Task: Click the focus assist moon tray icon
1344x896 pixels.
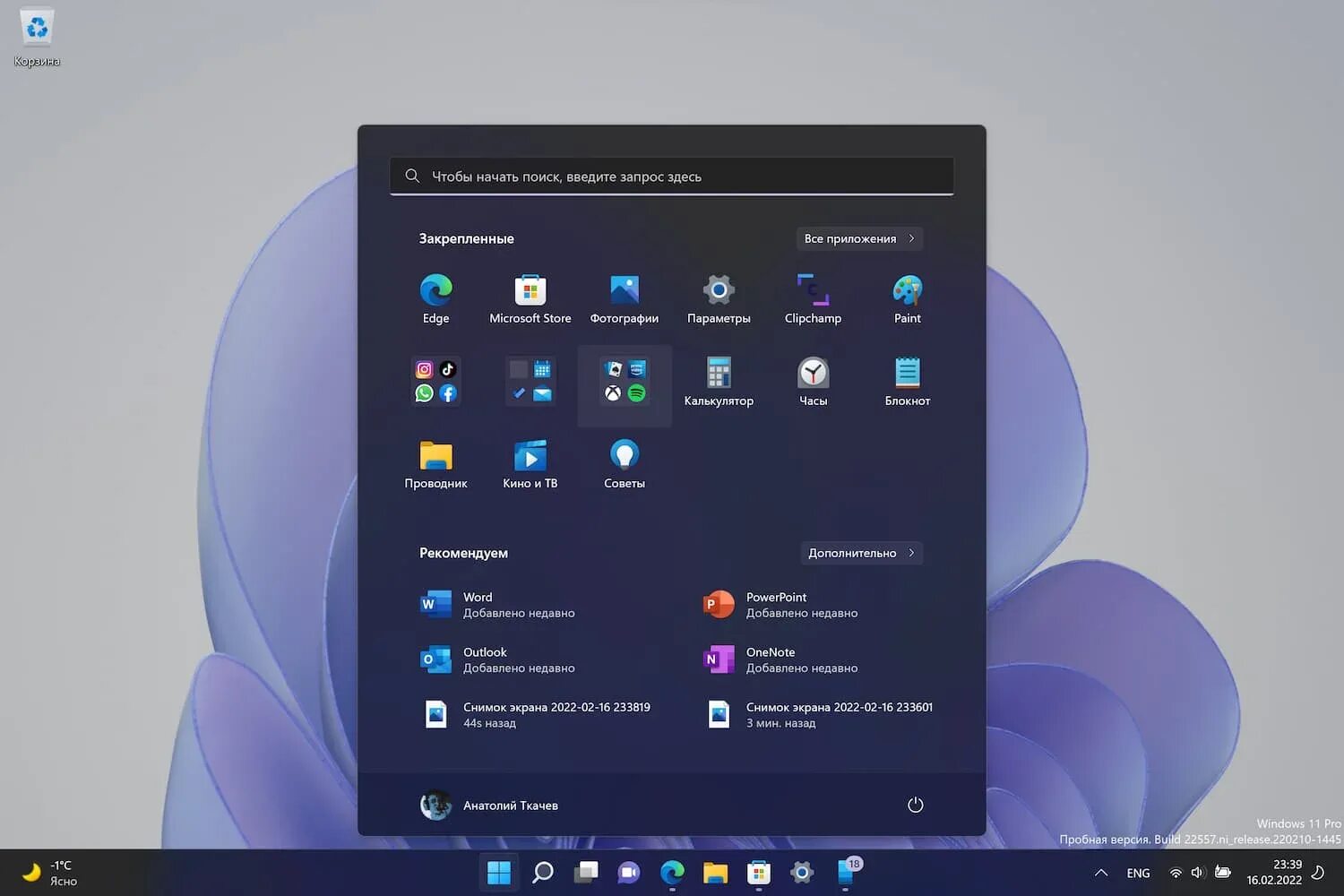Action: point(1318,873)
